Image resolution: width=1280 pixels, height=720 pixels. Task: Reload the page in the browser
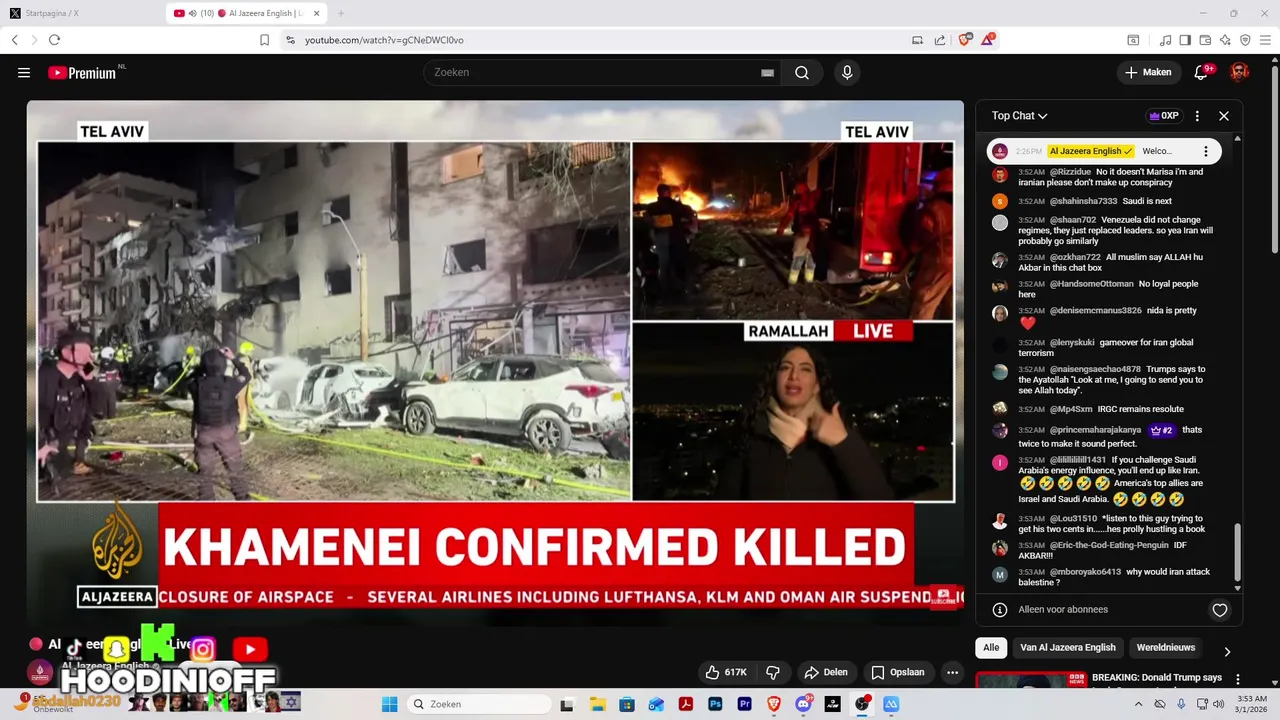[54, 40]
